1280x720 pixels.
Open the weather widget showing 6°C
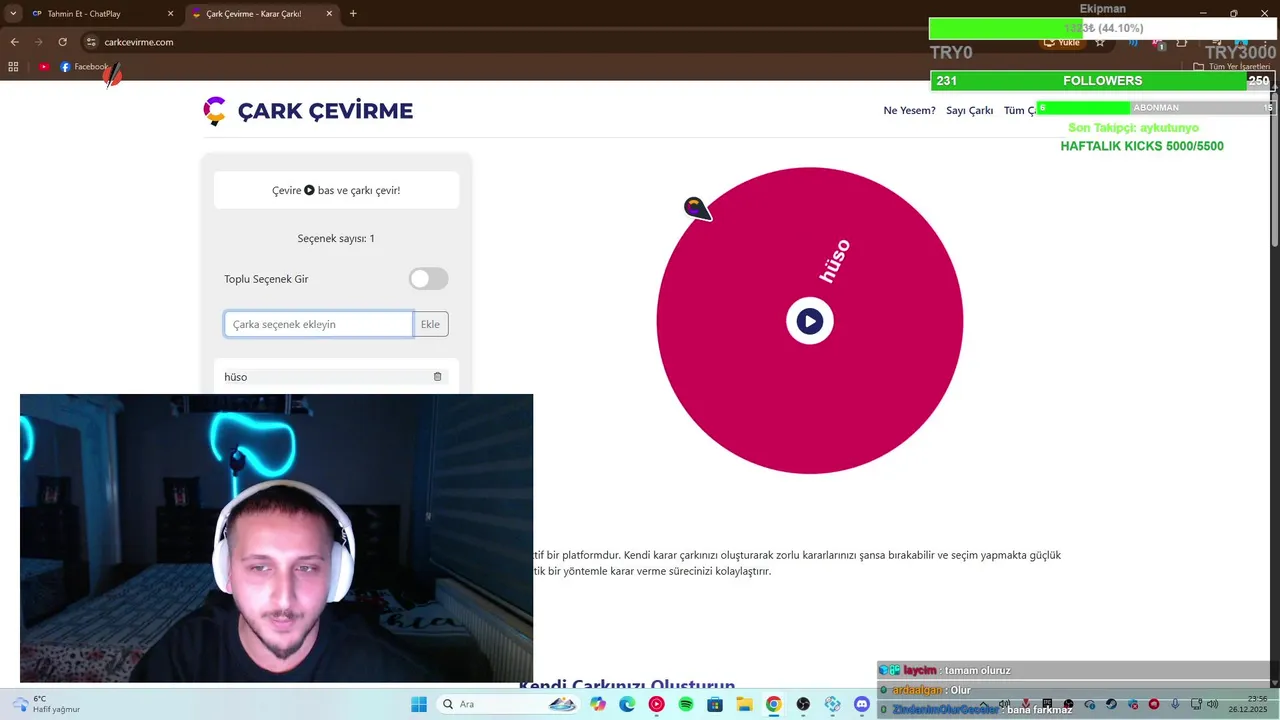[48, 704]
